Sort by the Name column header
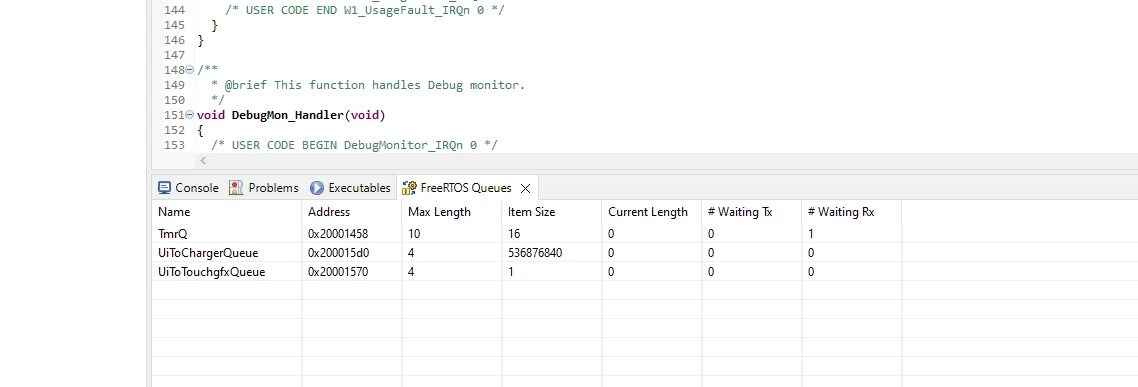This screenshot has height=387, width=1138. [x=226, y=212]
